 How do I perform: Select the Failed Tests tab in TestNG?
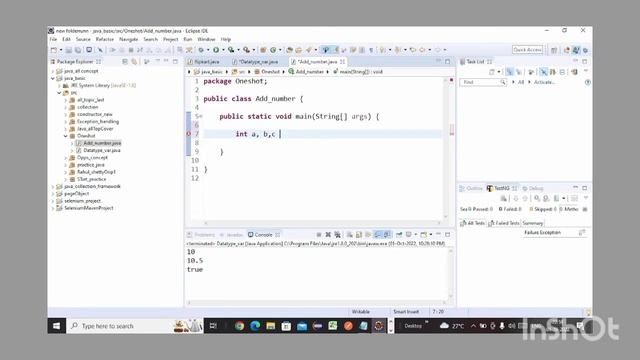click(504, 223)
